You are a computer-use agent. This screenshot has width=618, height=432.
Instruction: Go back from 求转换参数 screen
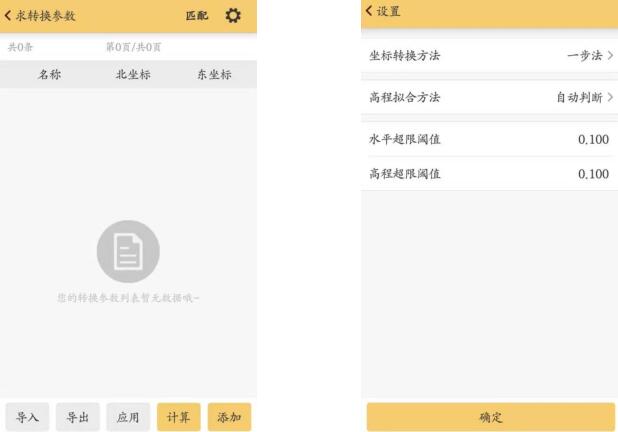point(8,16)
